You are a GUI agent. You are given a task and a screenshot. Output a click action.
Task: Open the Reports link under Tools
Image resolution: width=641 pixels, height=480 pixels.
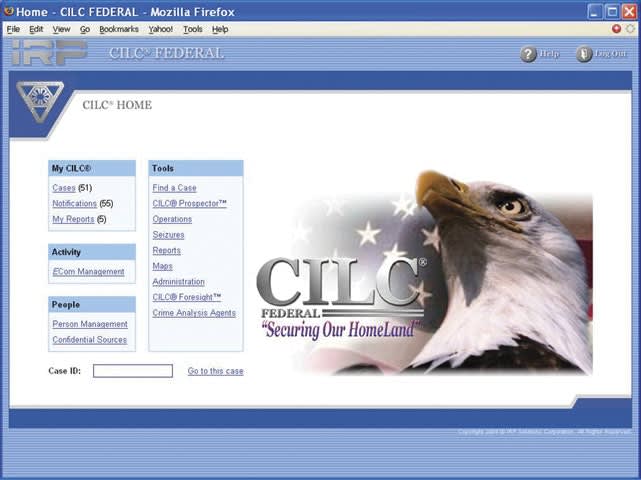166,251
